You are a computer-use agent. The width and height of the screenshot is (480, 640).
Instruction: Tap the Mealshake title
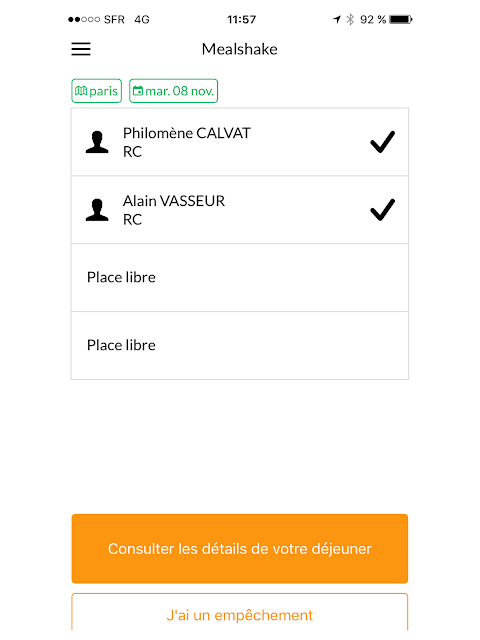click(240, 49)
